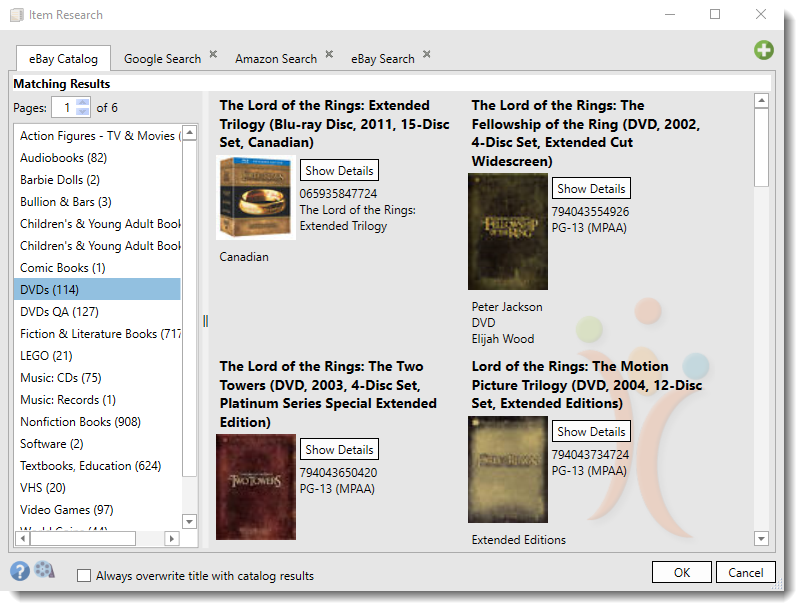
Task: Select Action Figures - TV & Movies category
Action: point(98,136)
